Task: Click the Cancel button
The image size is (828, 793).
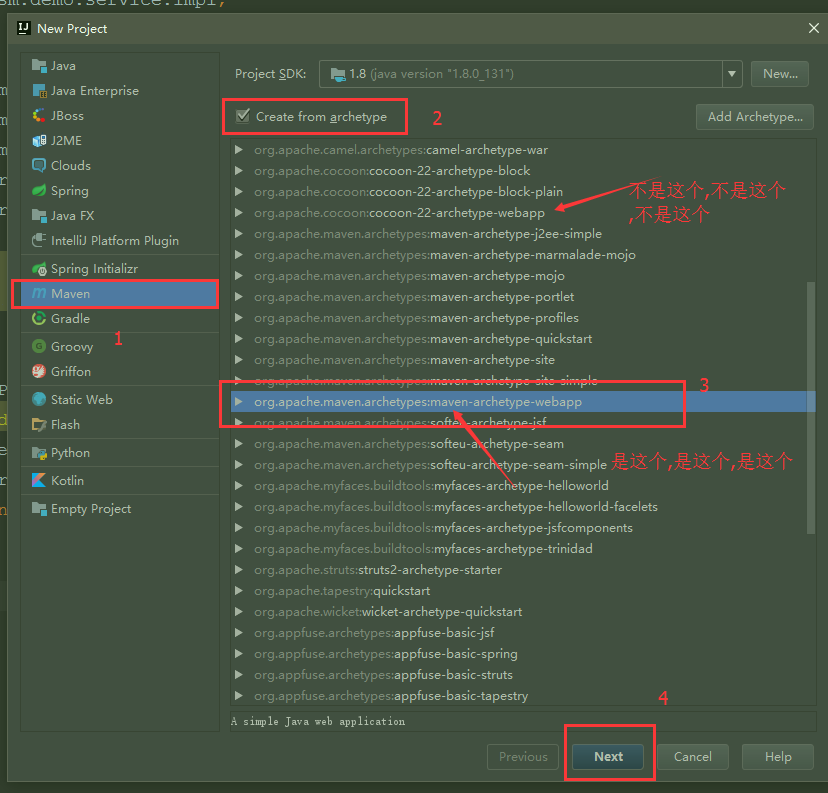Action: 693,757
